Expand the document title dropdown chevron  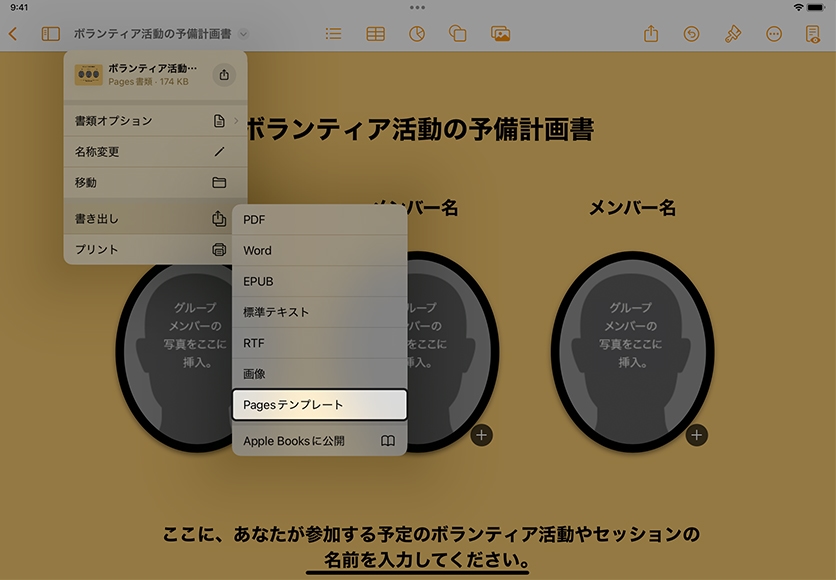pos(244,34)
